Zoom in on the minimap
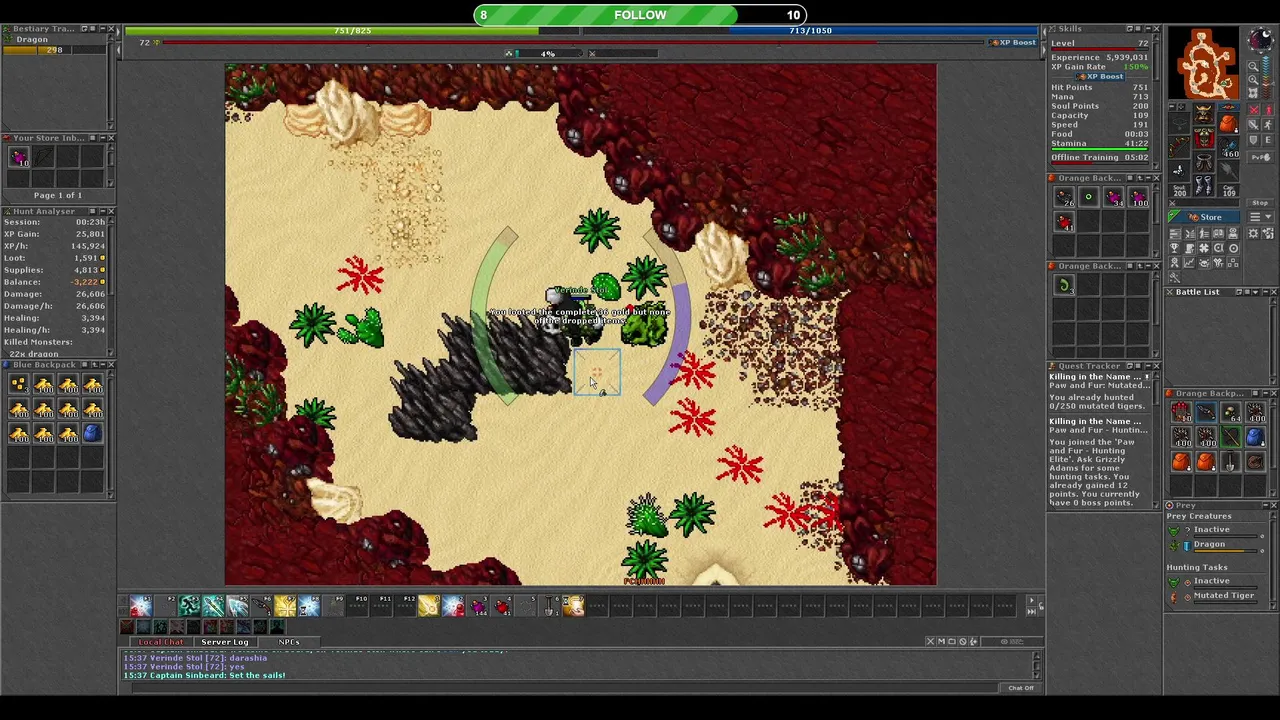 pos(1253,80)
